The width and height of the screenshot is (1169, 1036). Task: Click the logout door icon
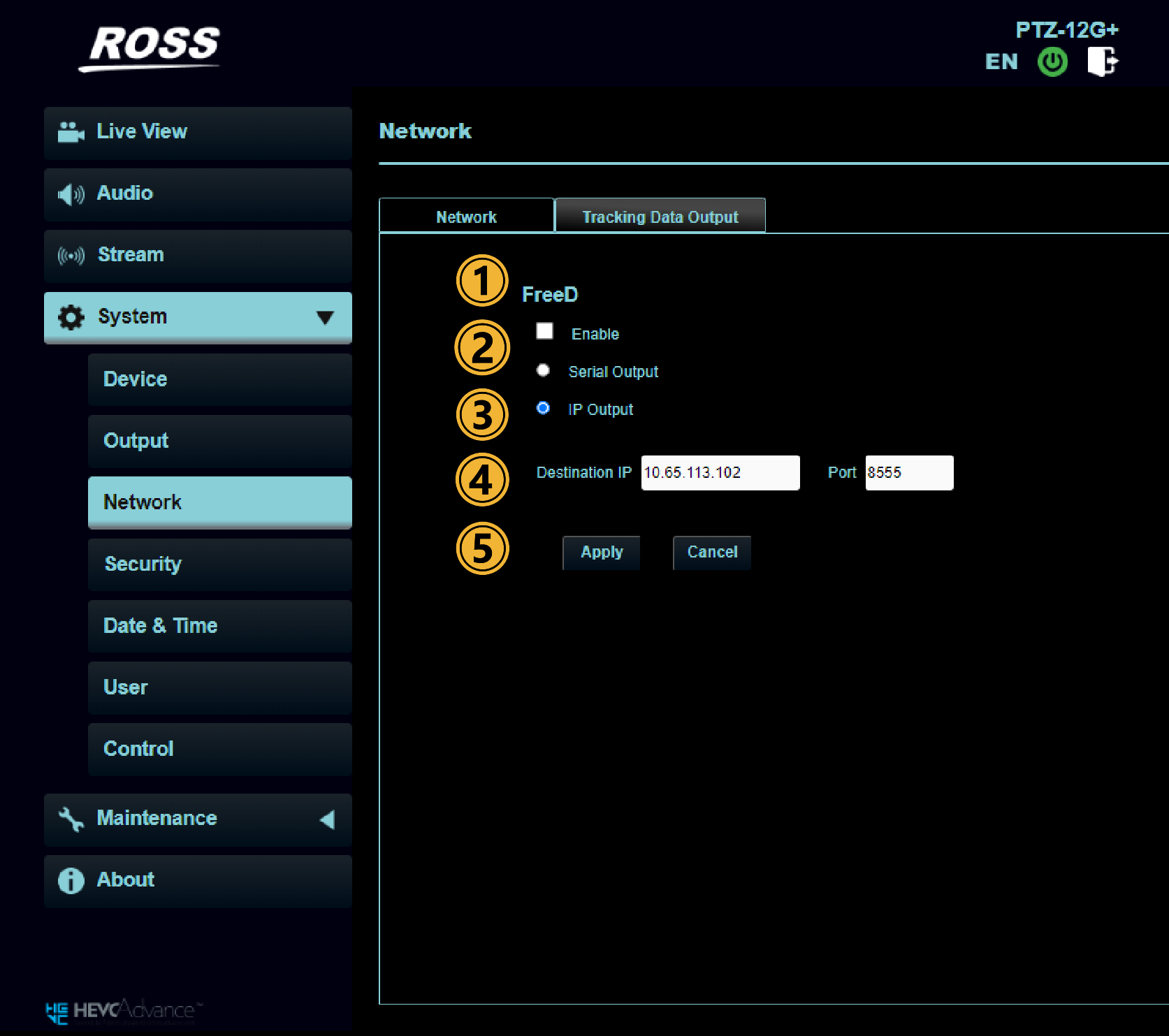click(1103, 61)
